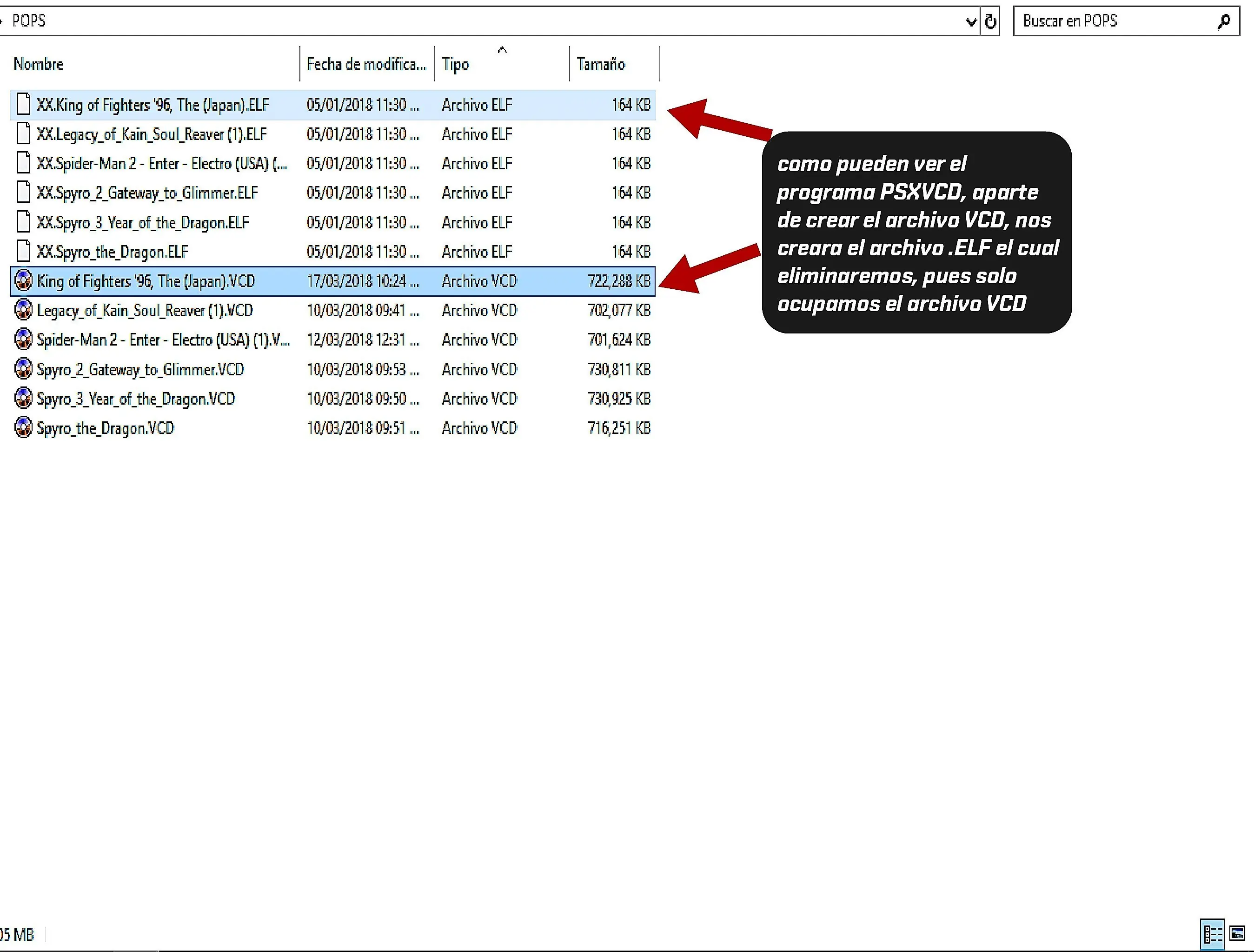Sort files by Fecha de modificación column
Viewport: 1254px width, 952px height.
[x=366, y=64]
